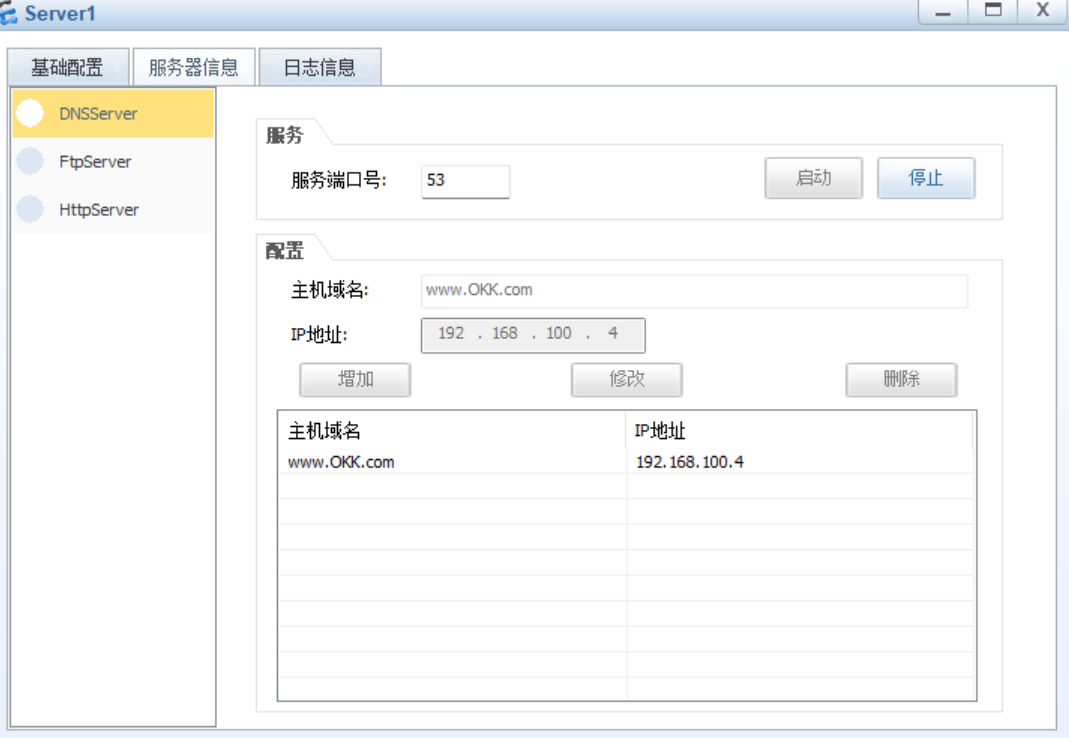1069x738 pixels.
Task: Select the FtpServer label in the list
Action: tap(95, 162)
